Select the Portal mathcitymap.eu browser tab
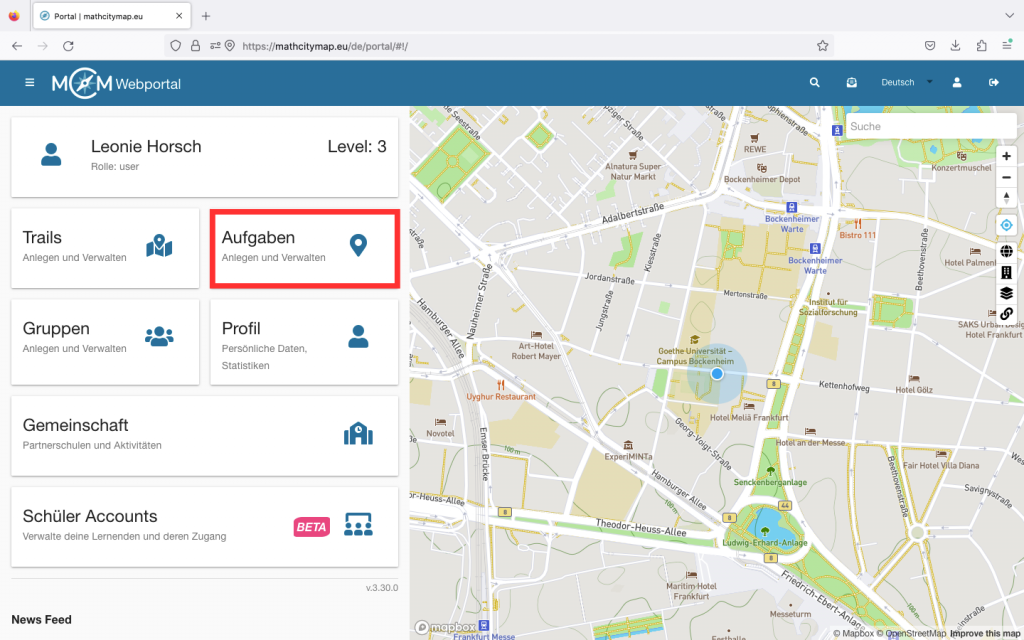Screen dimensions: 1024x640 108,16
